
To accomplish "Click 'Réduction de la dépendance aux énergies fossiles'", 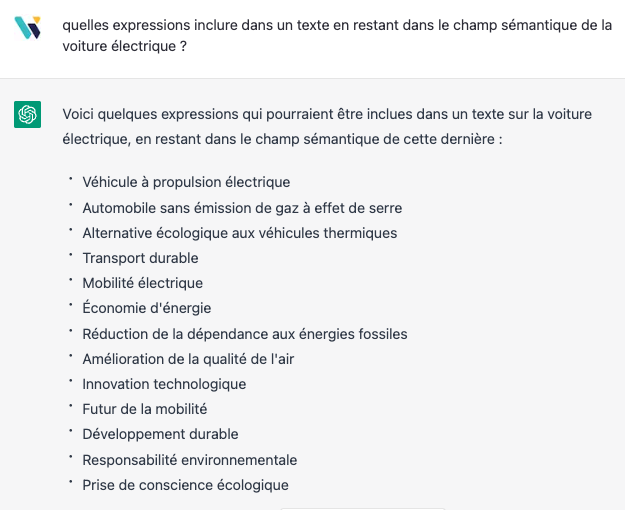I will pyautogui.click(x=245, y=334).
